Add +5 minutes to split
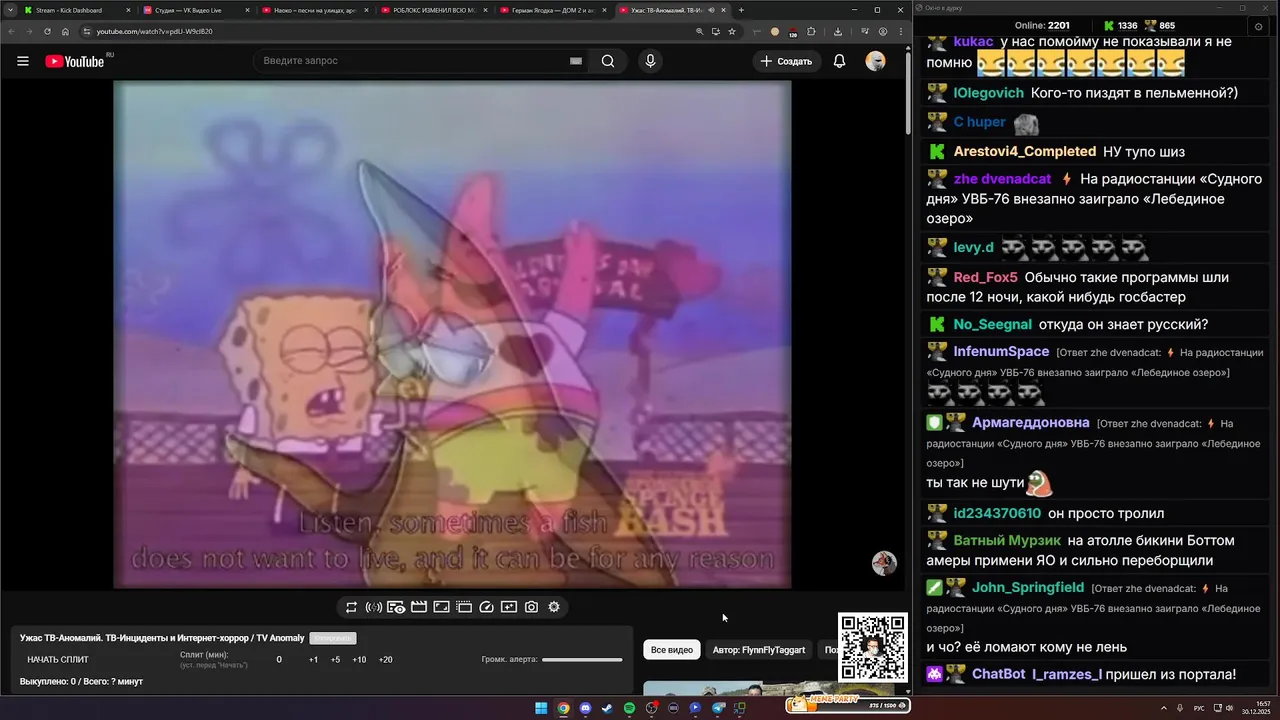1280x720 pixels. tap(335, 660)
